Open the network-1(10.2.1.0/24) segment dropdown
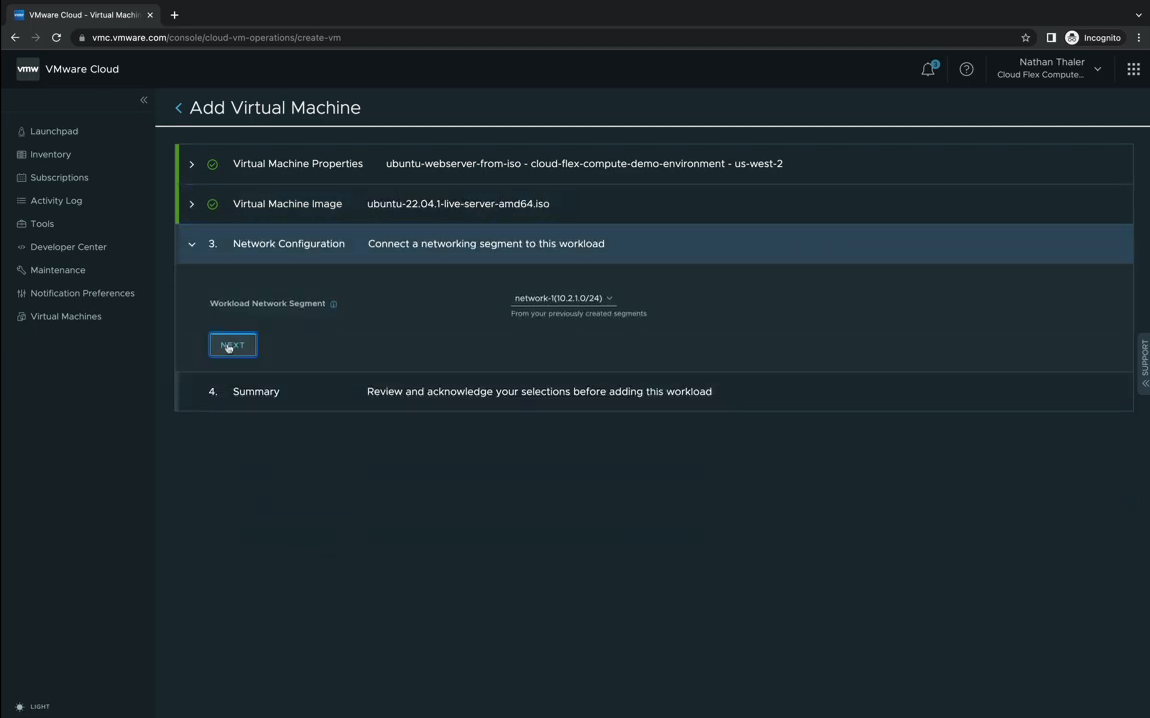Viewport: 1150px width, 718px height. coord(563,298)
